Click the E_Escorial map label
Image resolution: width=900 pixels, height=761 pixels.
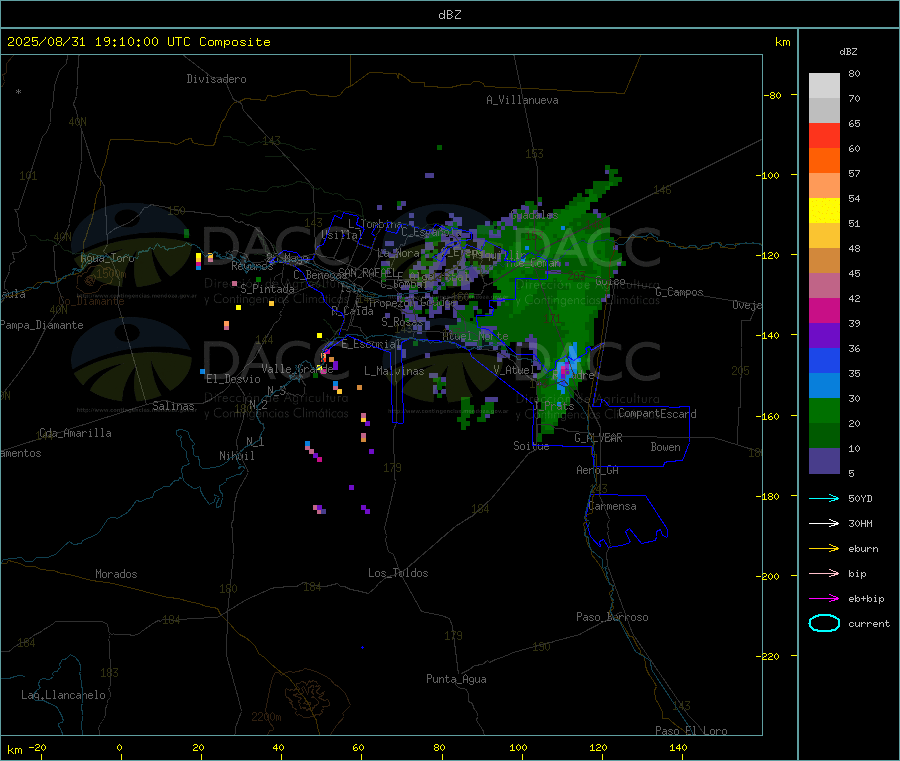coord(370,344)
